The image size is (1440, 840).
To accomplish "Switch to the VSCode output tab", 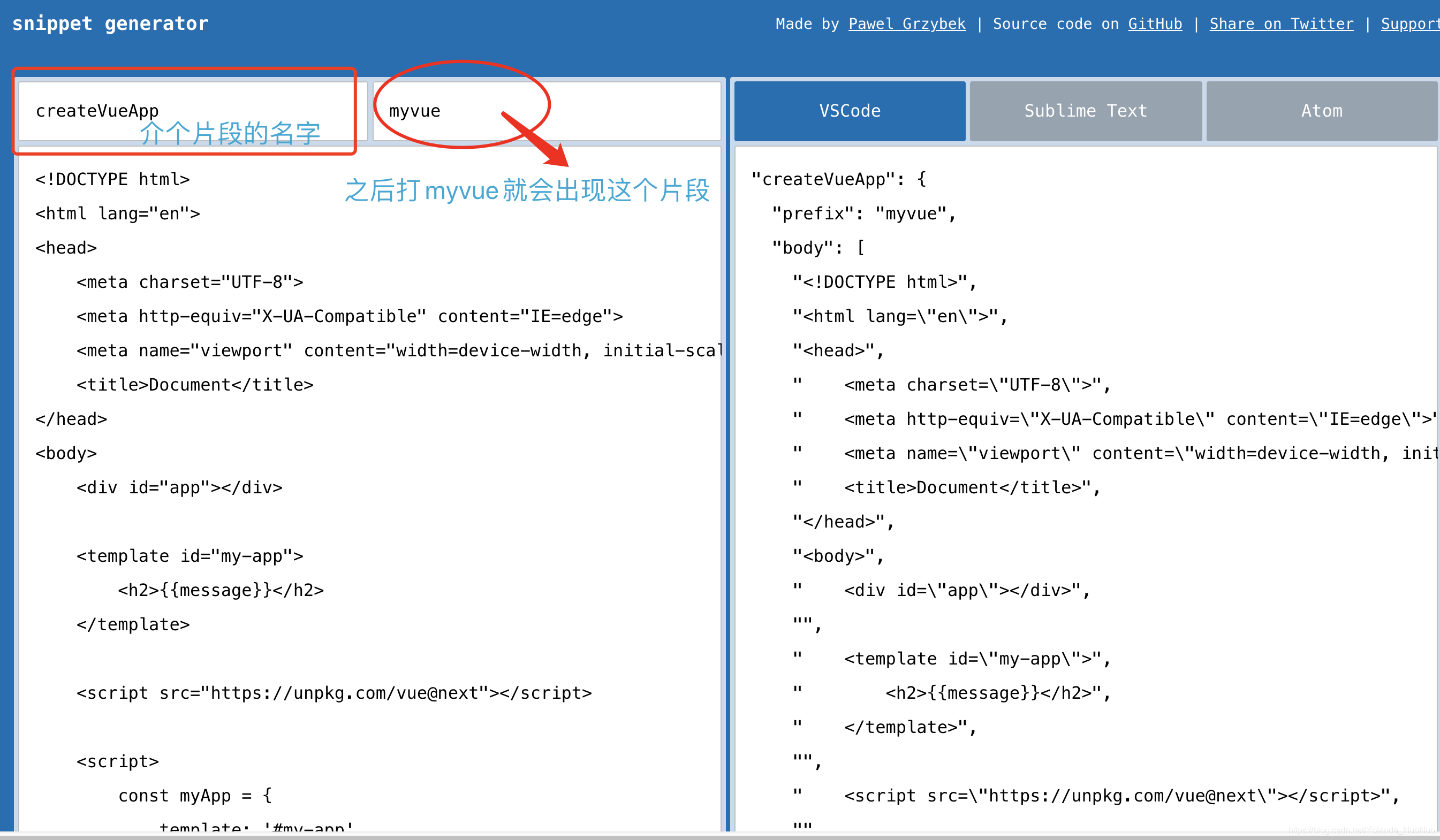I will coord(849,111).
